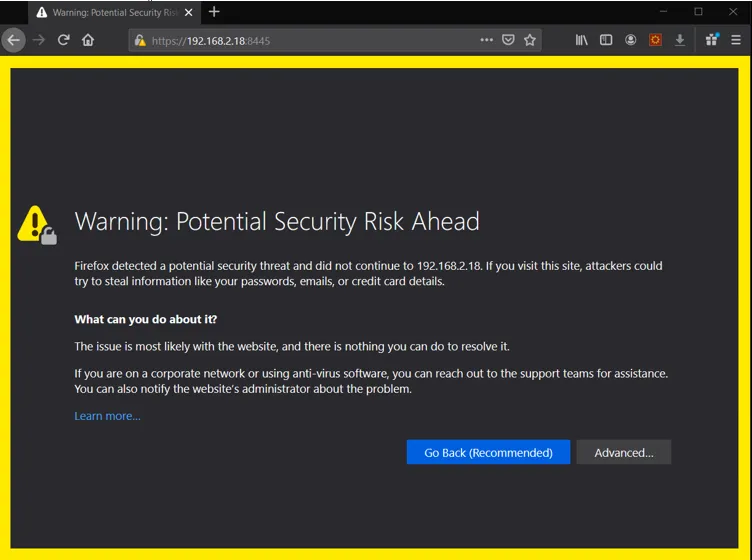Click the 'Warning: Potential Security Risk Ahead' heading
This screenshot has width=752, height=560.
(x=277, y=222)
